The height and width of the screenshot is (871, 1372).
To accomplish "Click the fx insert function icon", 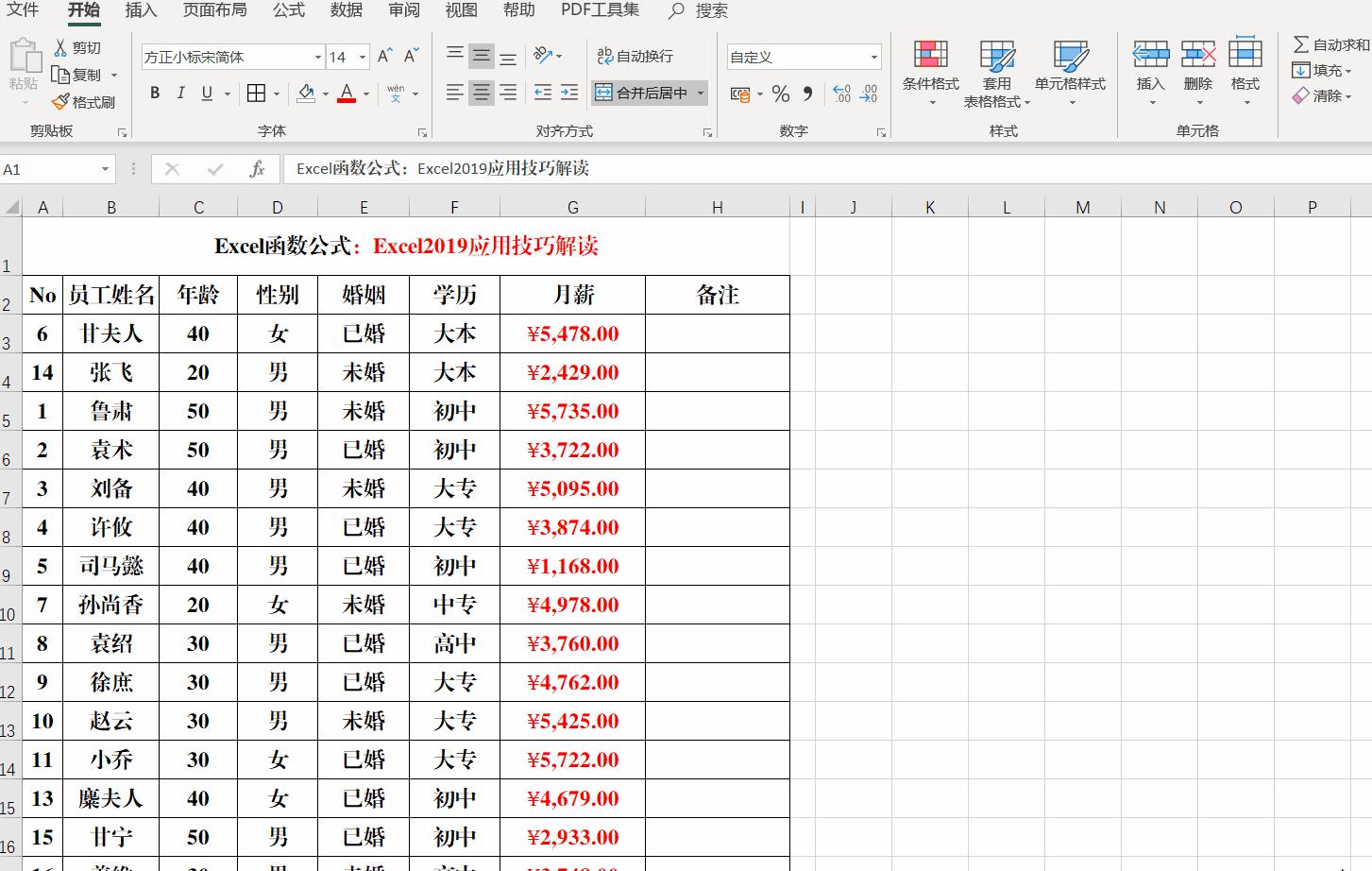I will (257, 169).
